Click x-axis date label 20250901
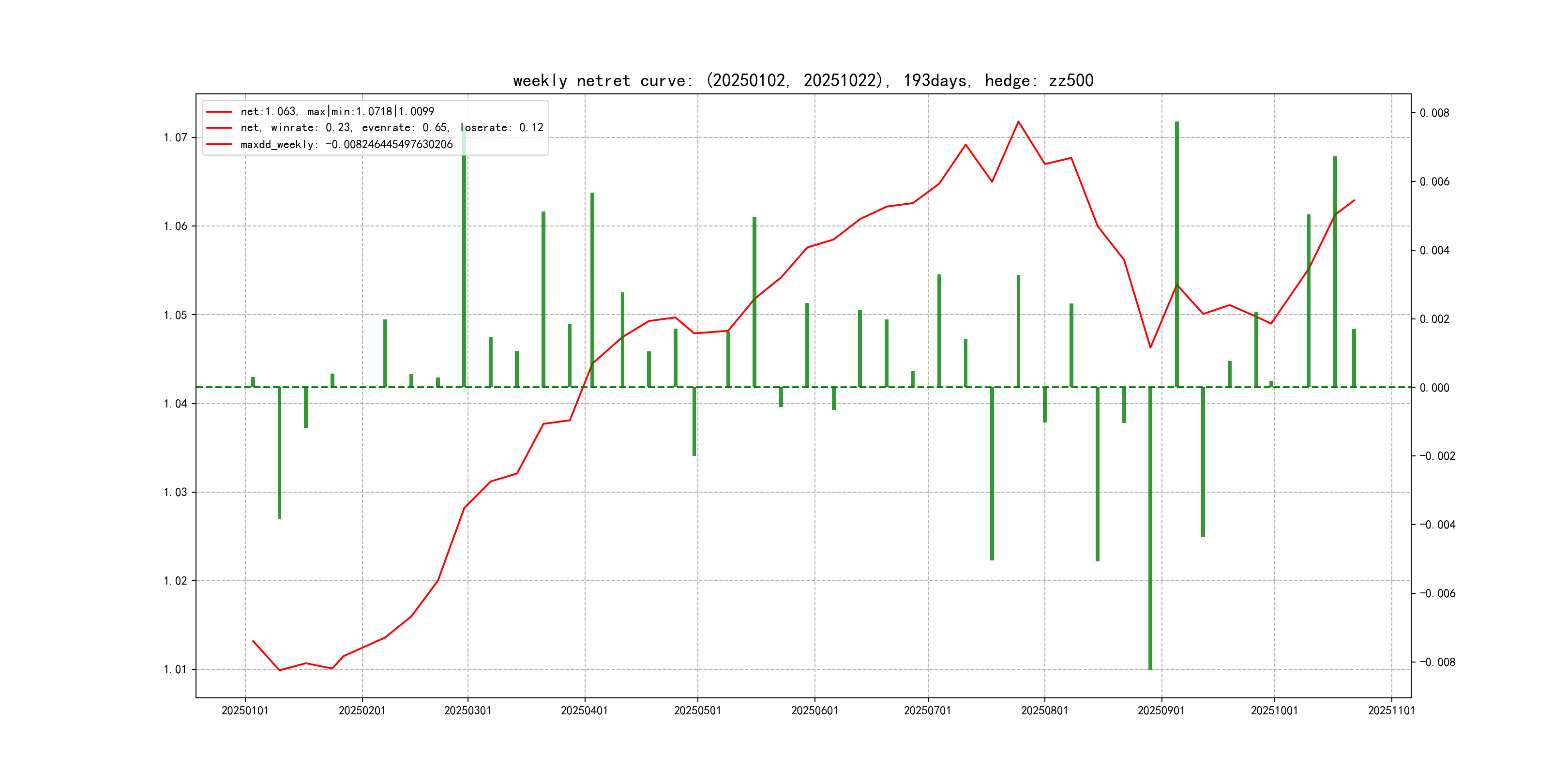The width and height of the screenshot is (1568, 784). pyautogui.click(x=1161, y=710)
